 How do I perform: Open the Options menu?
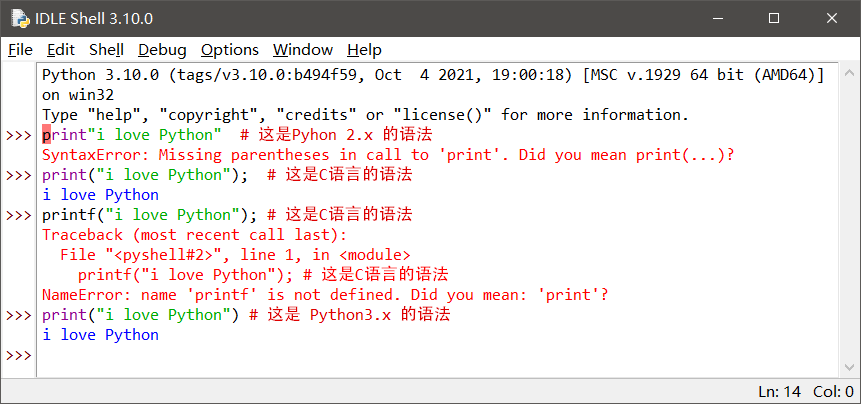click(229, 49)
